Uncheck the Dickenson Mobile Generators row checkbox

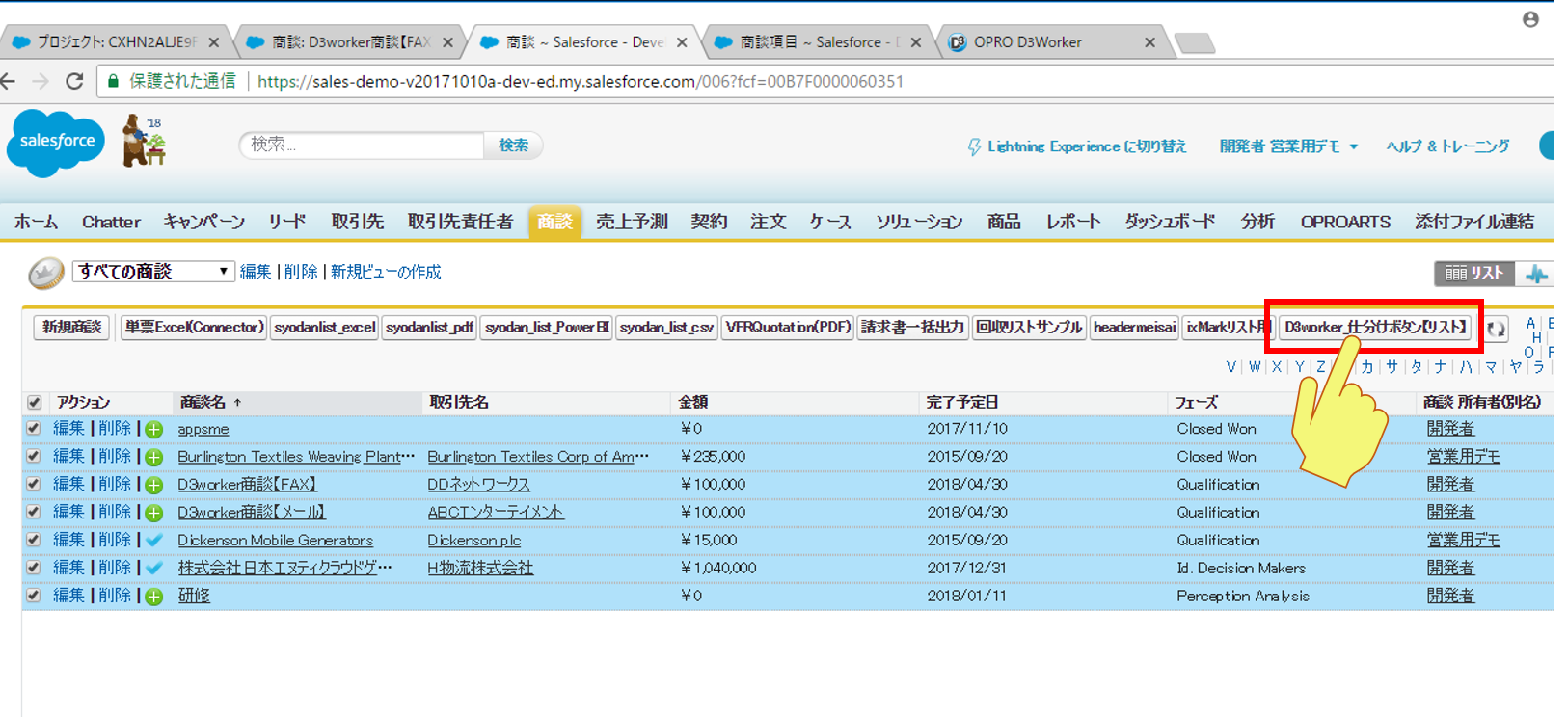pyautogui.click(x=35, y=541)
